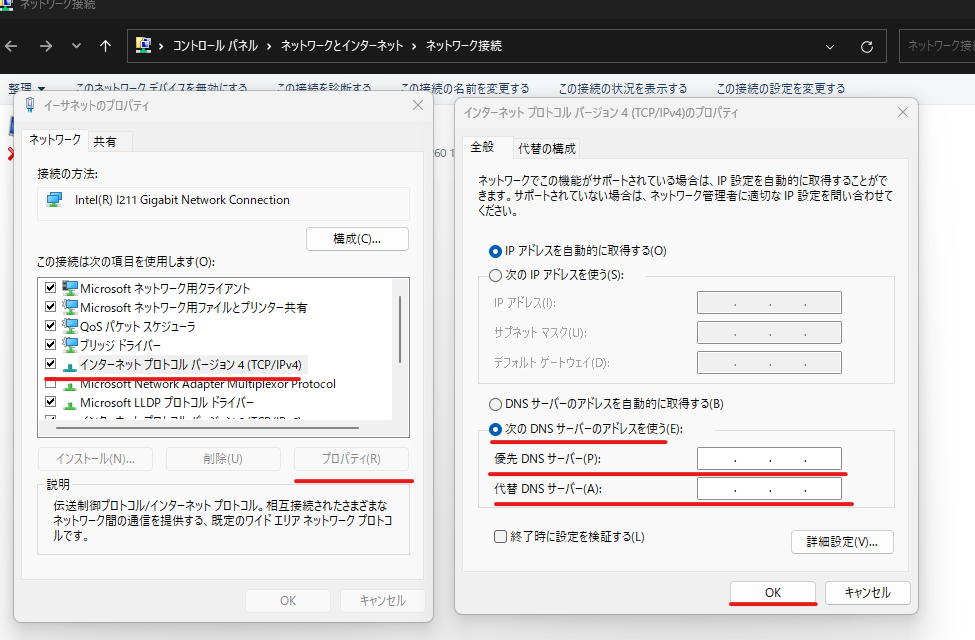Image resolution: width=975 pixels, height=640 pixels.
Task: Click the コントロール パネル breadcrumb
Action: tap(215, 45)
